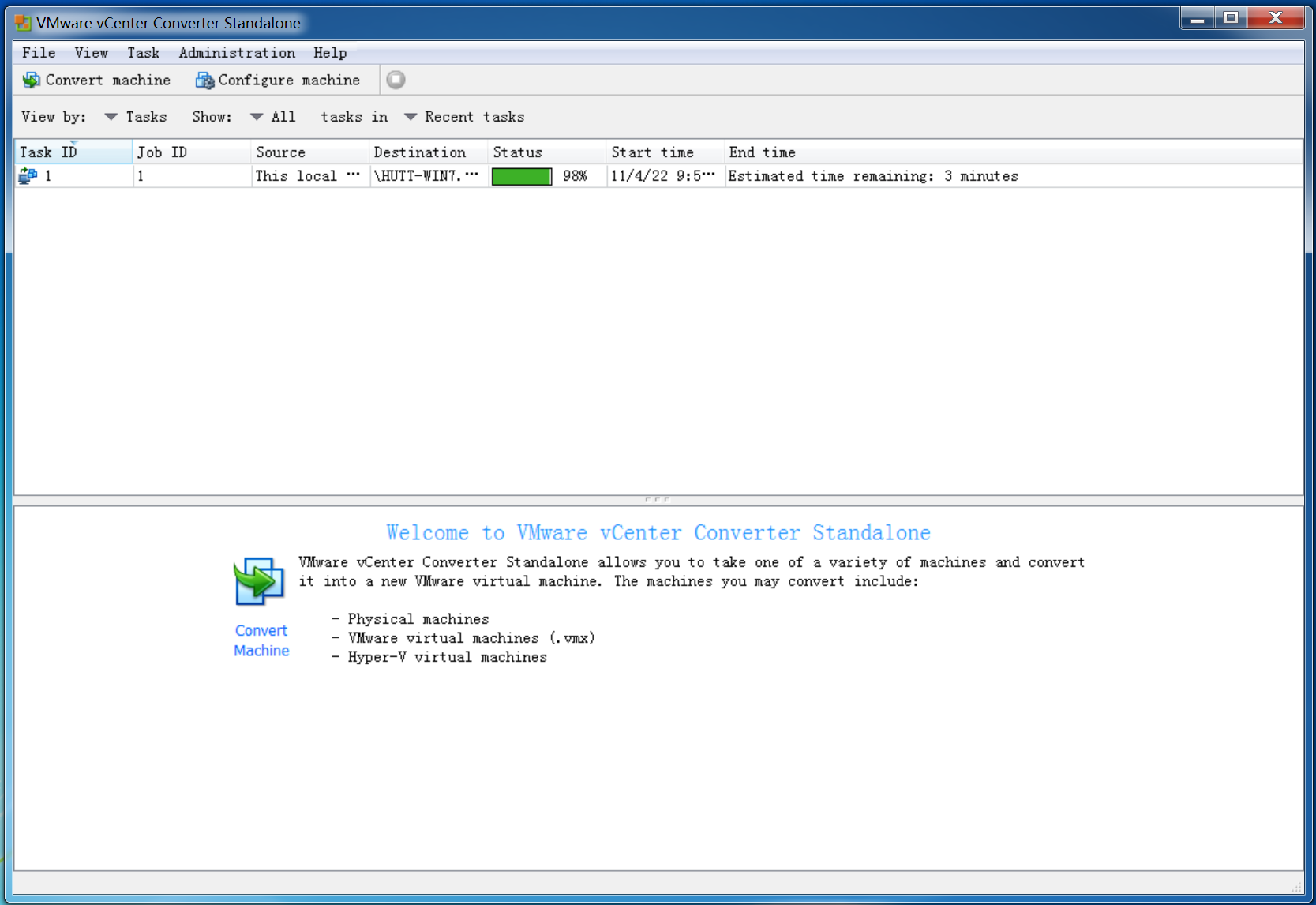
Task: Open the Administration menu
Action: point(237,52)
